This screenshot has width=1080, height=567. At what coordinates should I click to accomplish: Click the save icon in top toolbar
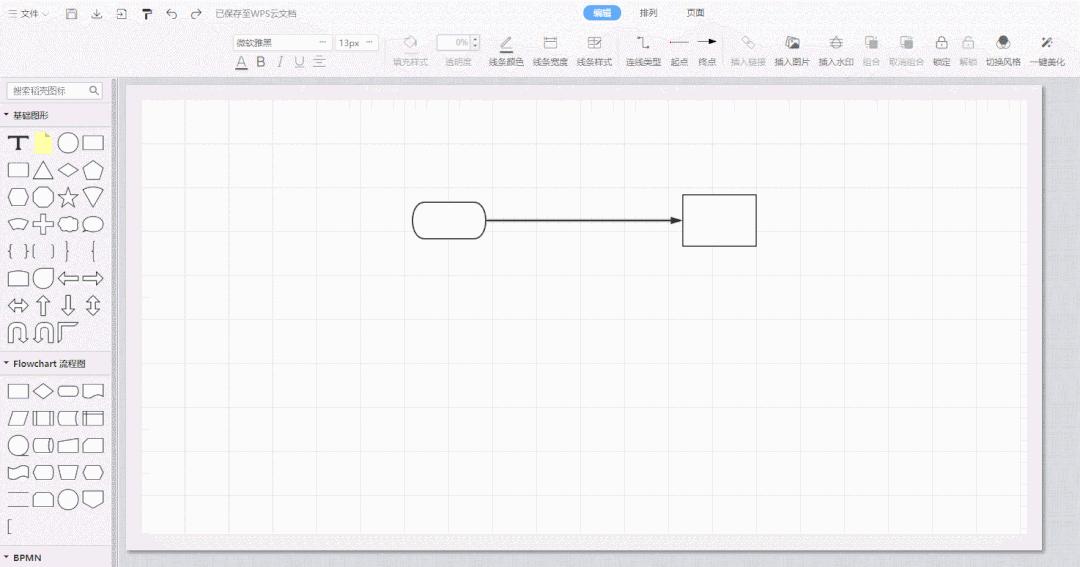point(71,14)
